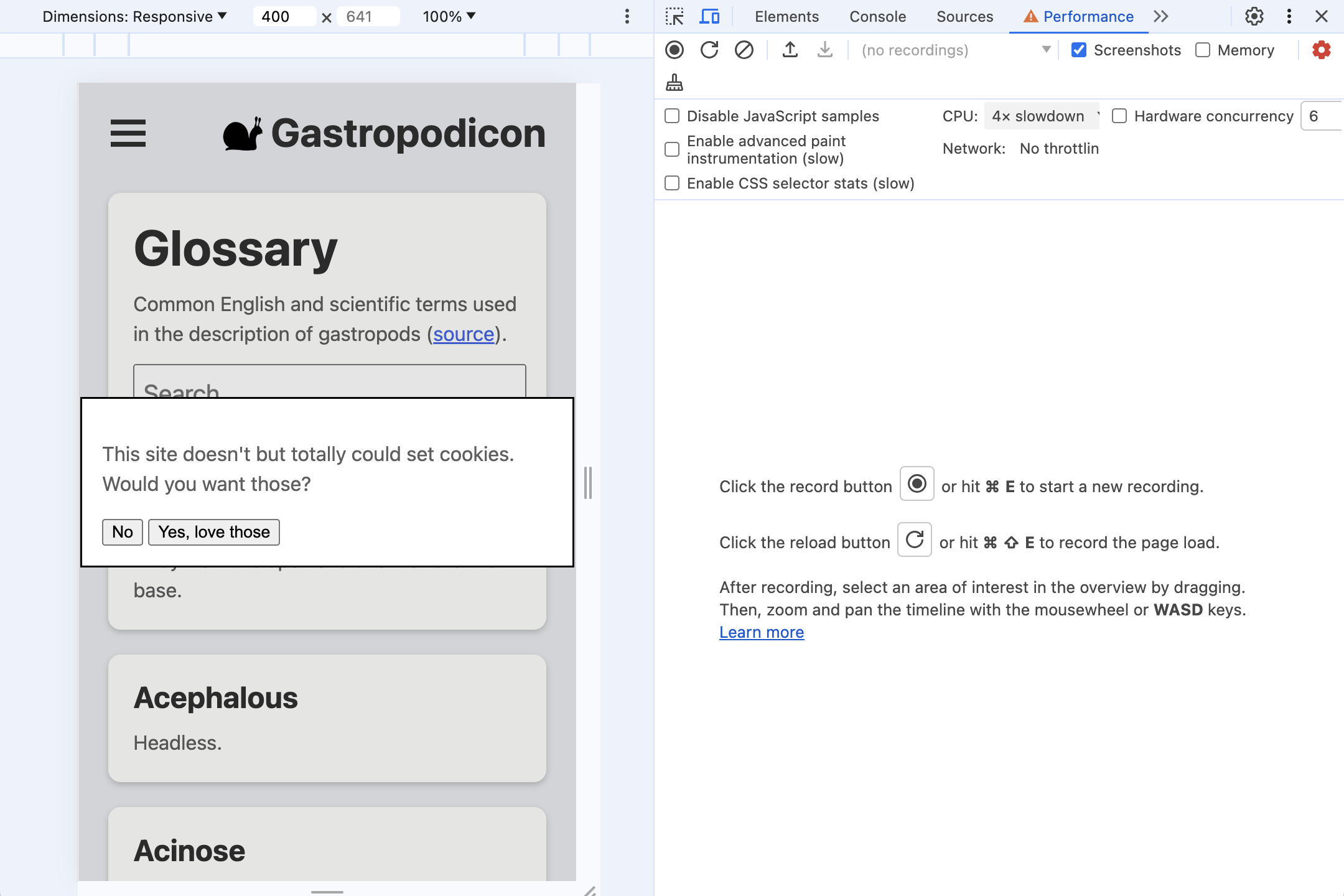Click the record button to start recording
The image size is (1344, 896).
(676, 48)
